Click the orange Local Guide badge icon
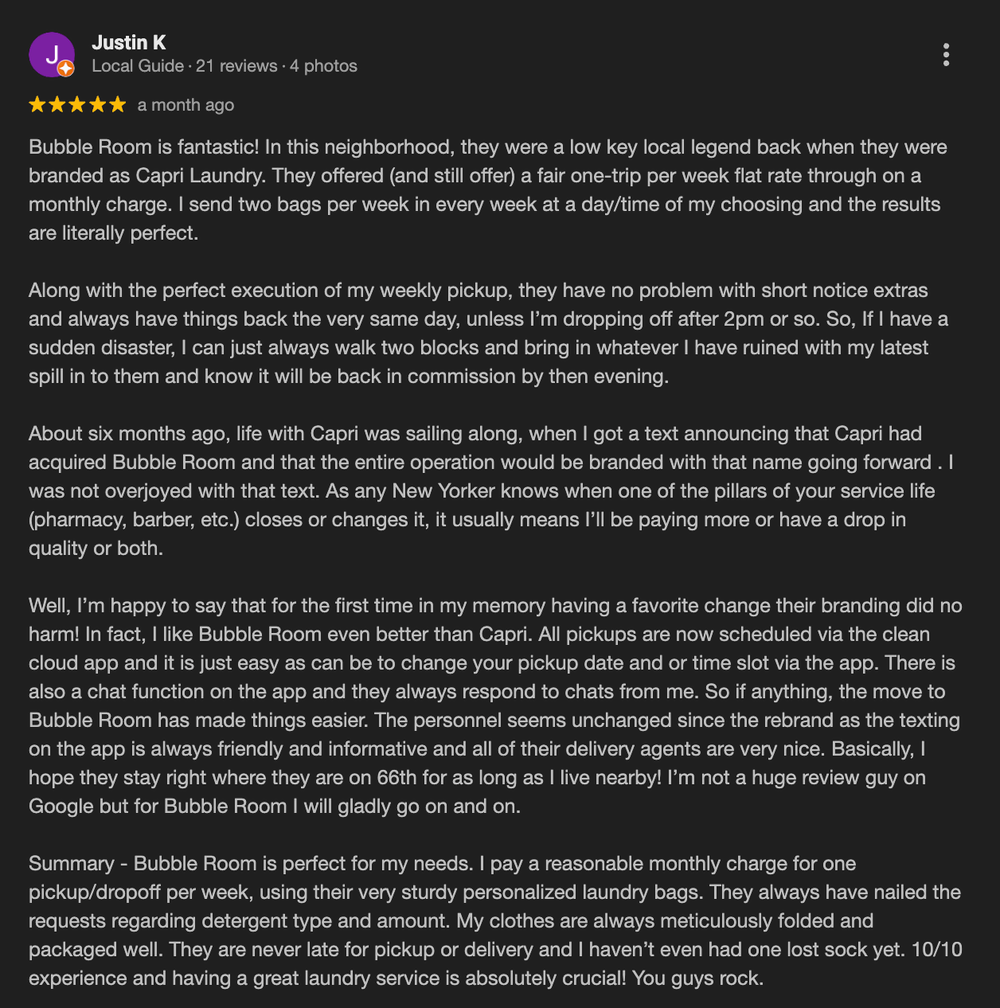1000x1008 pixels. [x=66, y=69]
